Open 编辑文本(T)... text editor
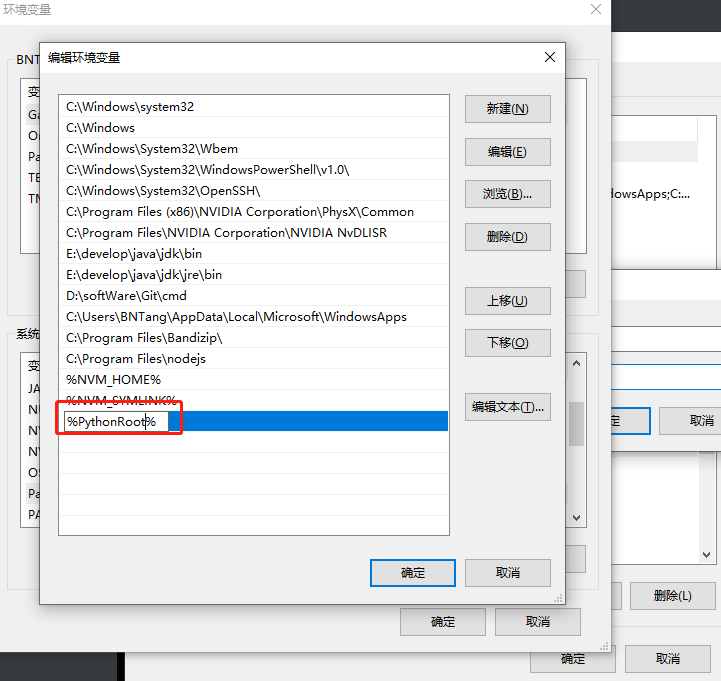The height and width of the screenshot is (681, 721). click(x=508, y=407)
